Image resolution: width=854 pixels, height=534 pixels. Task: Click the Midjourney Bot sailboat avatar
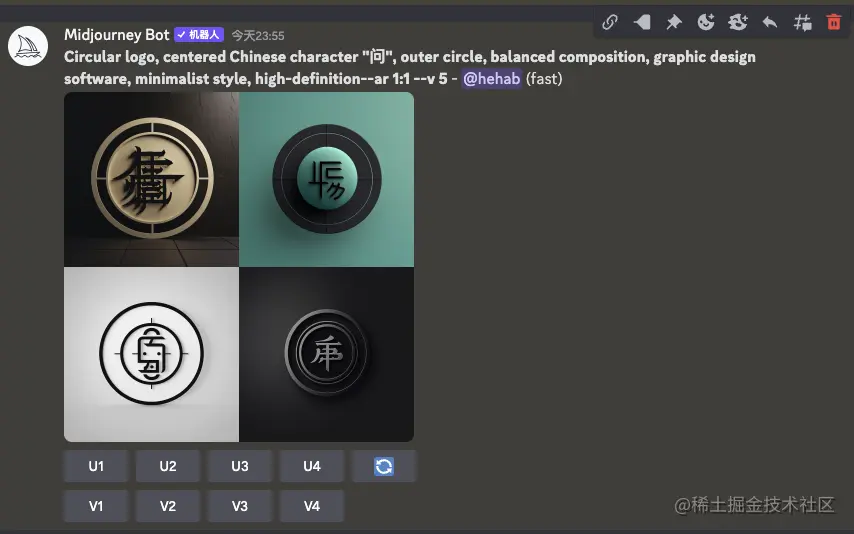[28, 46]
